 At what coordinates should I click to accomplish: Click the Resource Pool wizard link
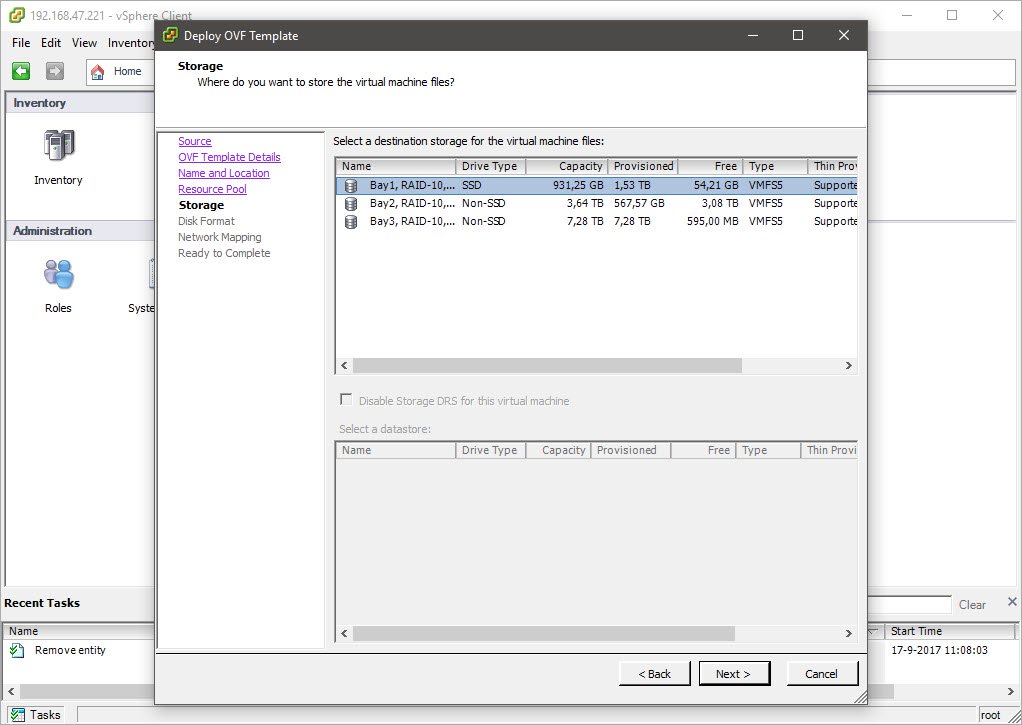point(212,188)
